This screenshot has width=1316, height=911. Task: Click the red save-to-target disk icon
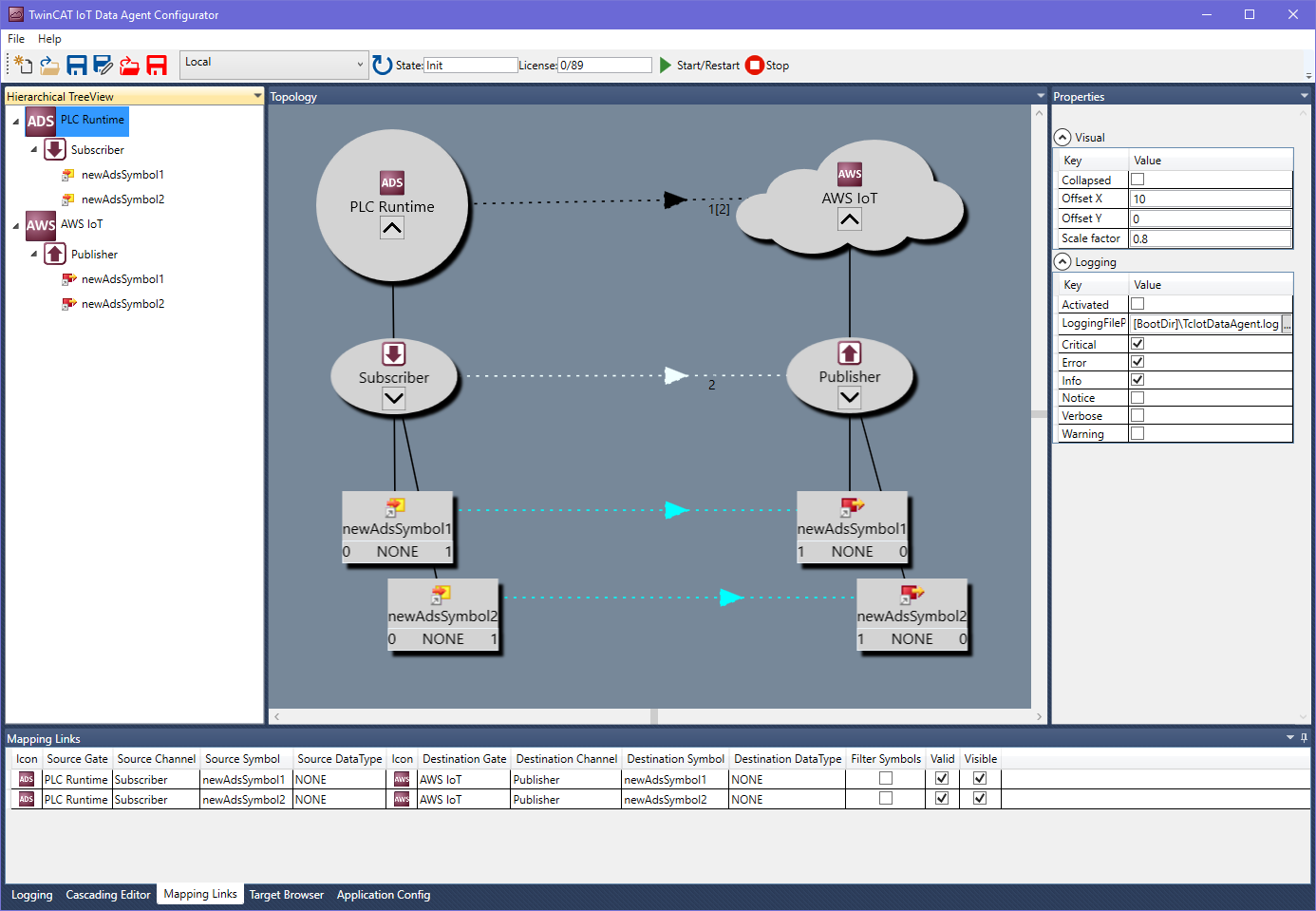coord(157,65)
